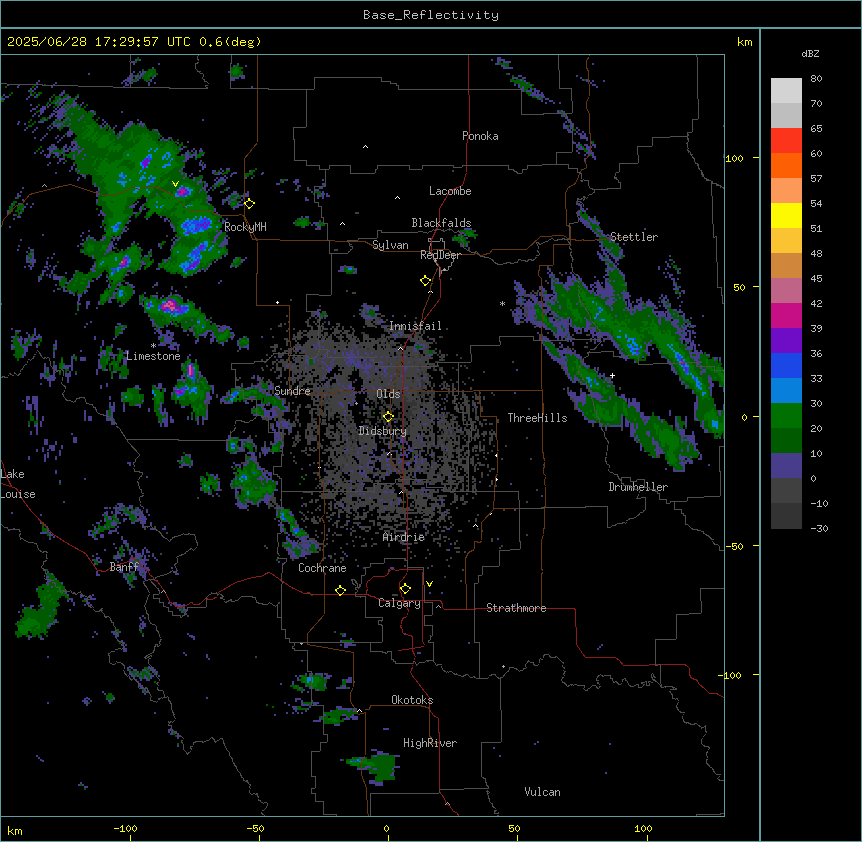The width and height of the screenshot is (862, 842).
Task: Click the Innisfail label
Action: pyautogui.click(x=415, y=326)
